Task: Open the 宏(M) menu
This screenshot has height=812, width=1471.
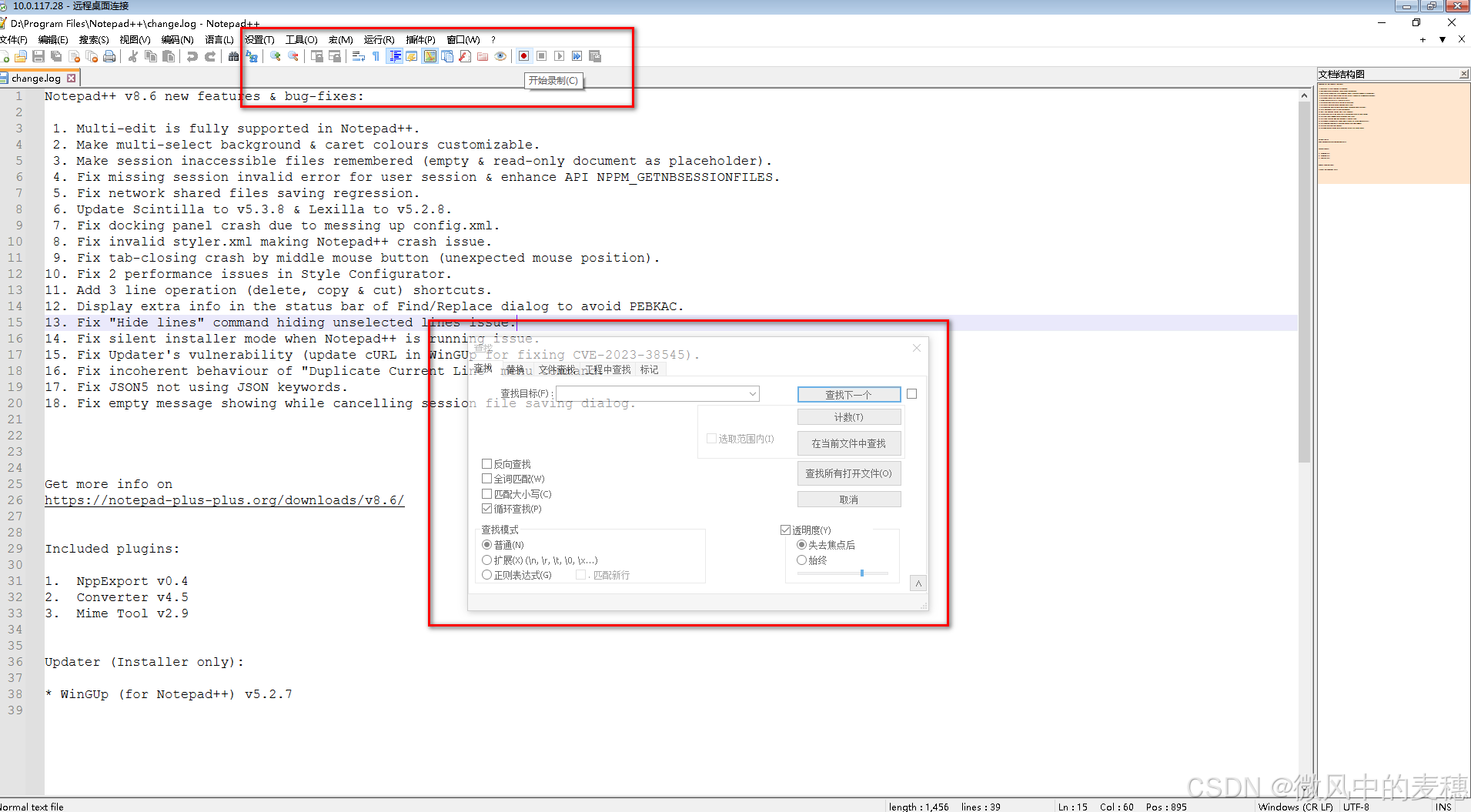Action: point(340,40)
